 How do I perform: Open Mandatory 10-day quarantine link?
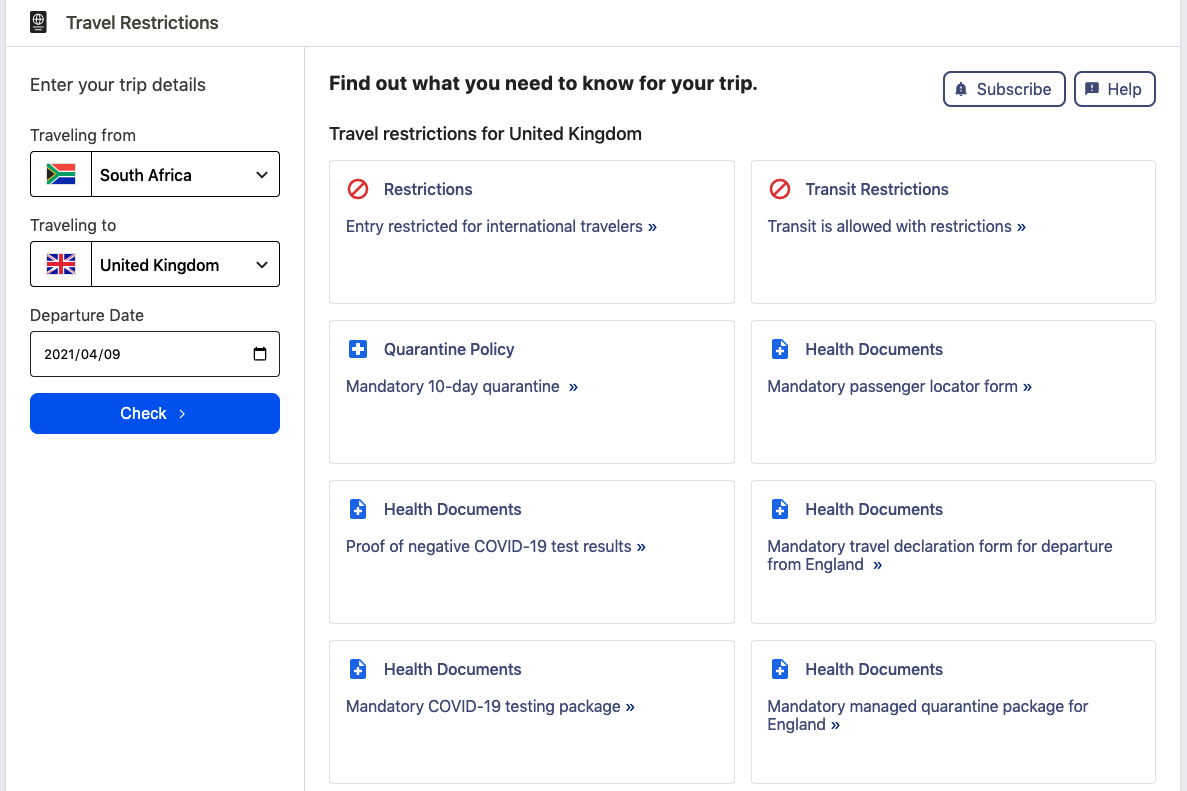click(x=462, y=386)
